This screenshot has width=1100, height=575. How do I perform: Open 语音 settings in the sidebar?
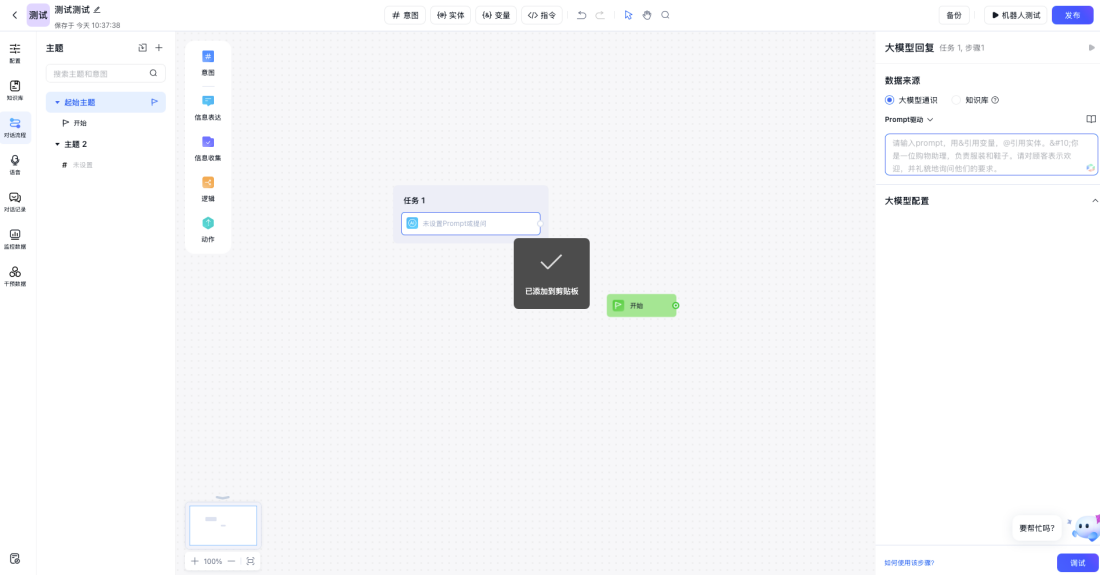coord(15,164)
